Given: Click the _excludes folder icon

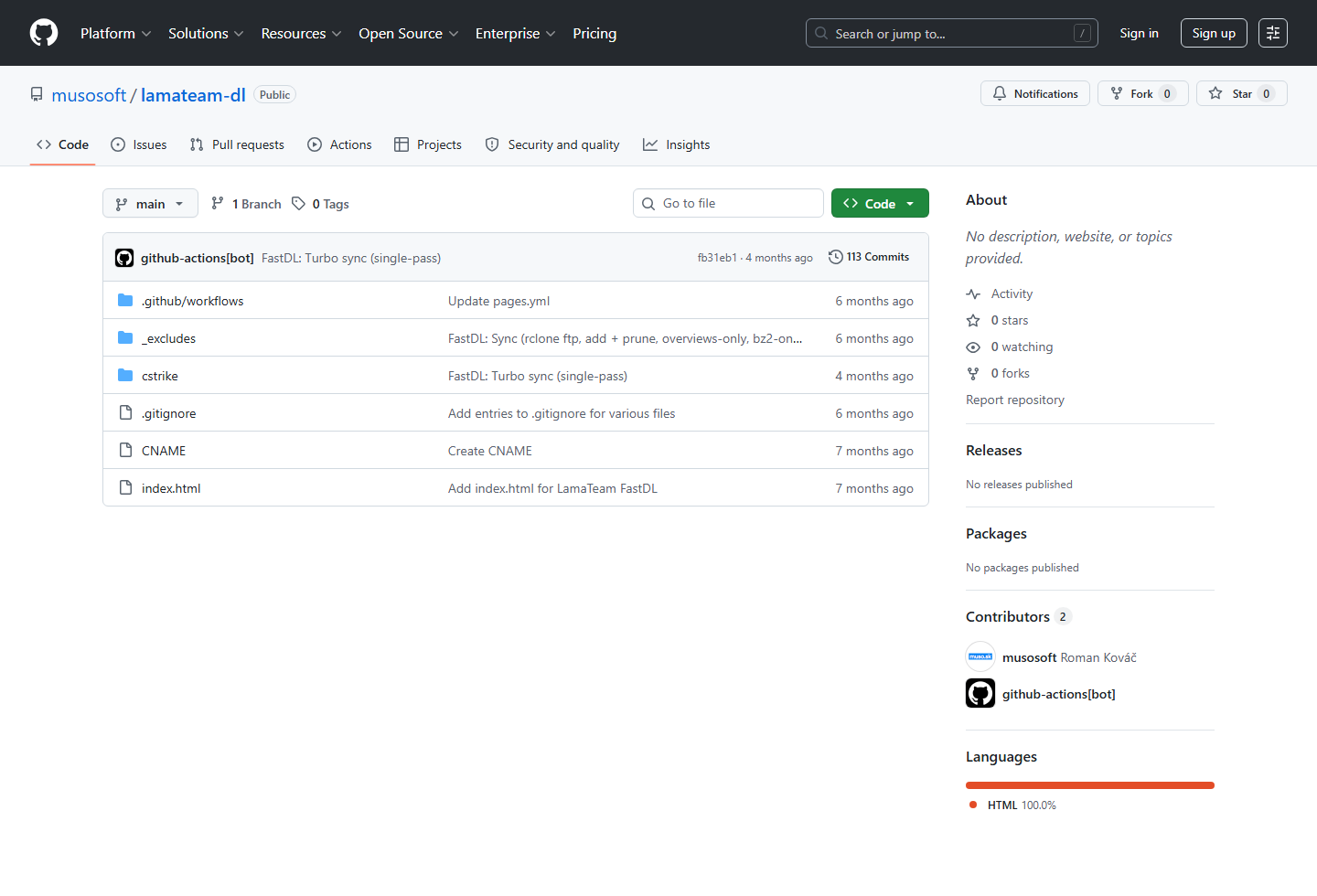Looking at the screenshot, I should click(125, 337).
